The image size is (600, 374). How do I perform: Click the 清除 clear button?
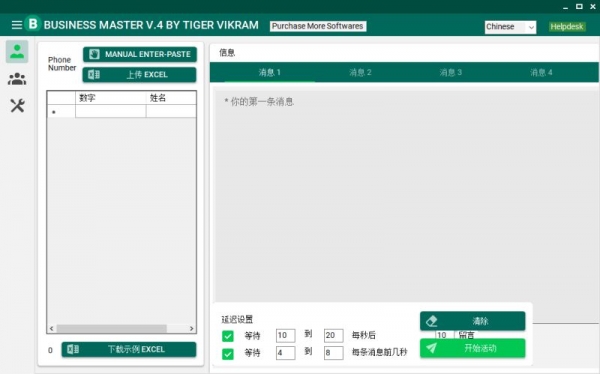pyautogui.click(x=473, y=321)
